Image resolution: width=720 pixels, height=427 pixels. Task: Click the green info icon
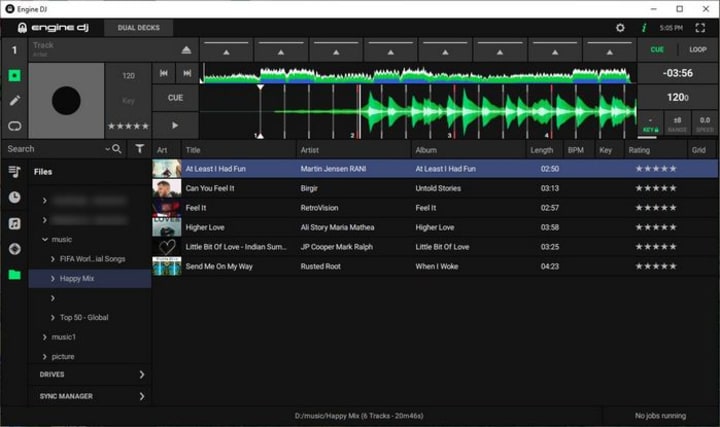644,28
